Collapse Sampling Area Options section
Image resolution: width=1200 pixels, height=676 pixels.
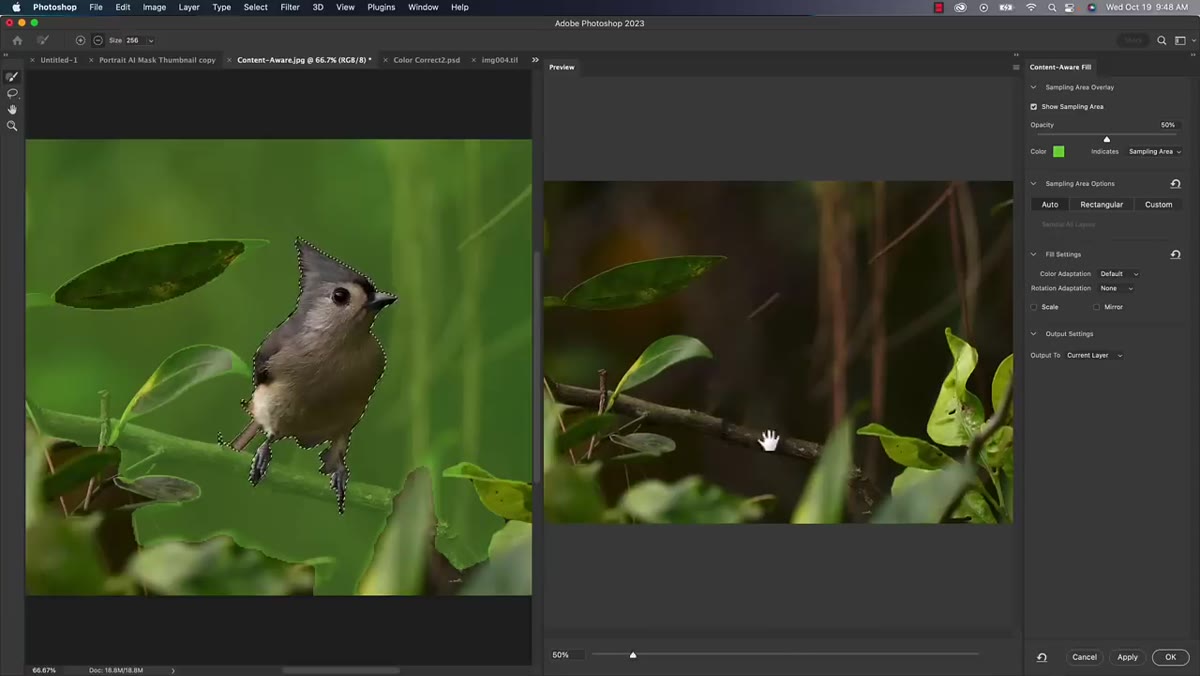(x=1034, y=184)
